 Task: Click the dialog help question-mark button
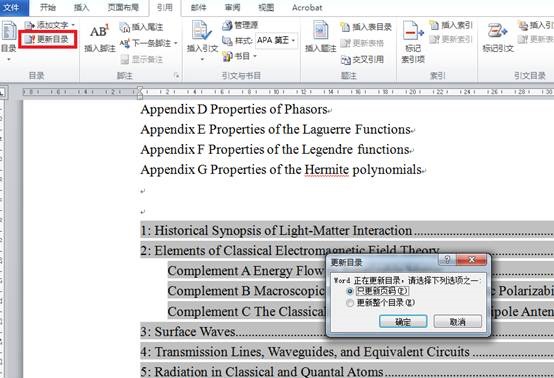tap(447, 260)
